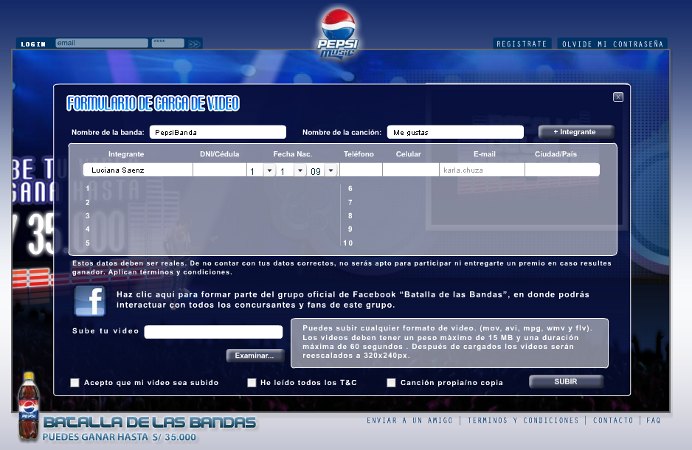The image size is (692, 450).
Task: Check 'Canción propia/no copia' box
Action: [391, 382]
